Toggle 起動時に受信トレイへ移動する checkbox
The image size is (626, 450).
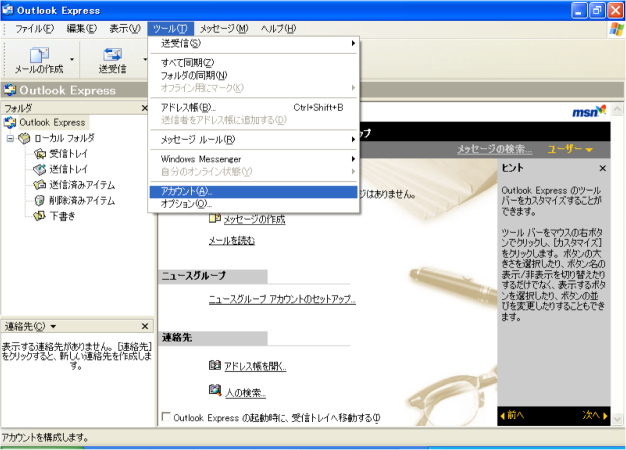click(166, 416)
